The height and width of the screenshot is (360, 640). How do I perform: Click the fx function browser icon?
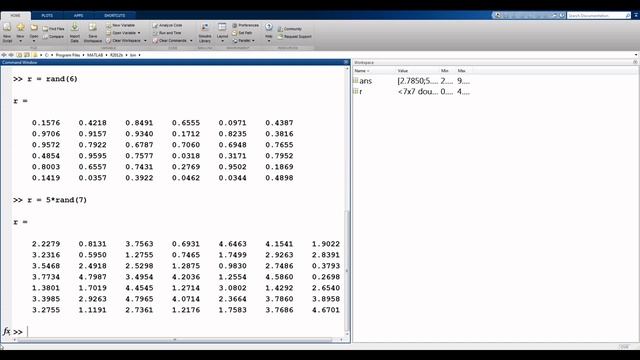7,331
